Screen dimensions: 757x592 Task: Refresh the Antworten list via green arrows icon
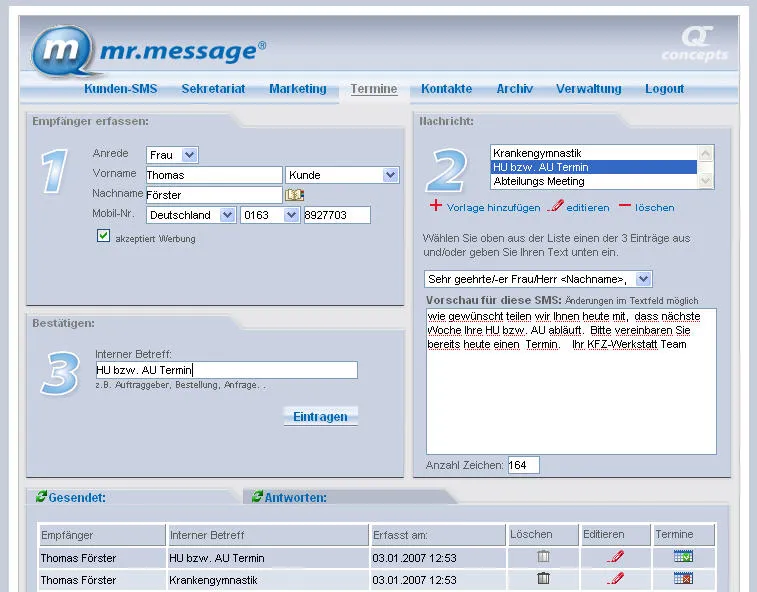pyautogui.click(x=257, y=496)
